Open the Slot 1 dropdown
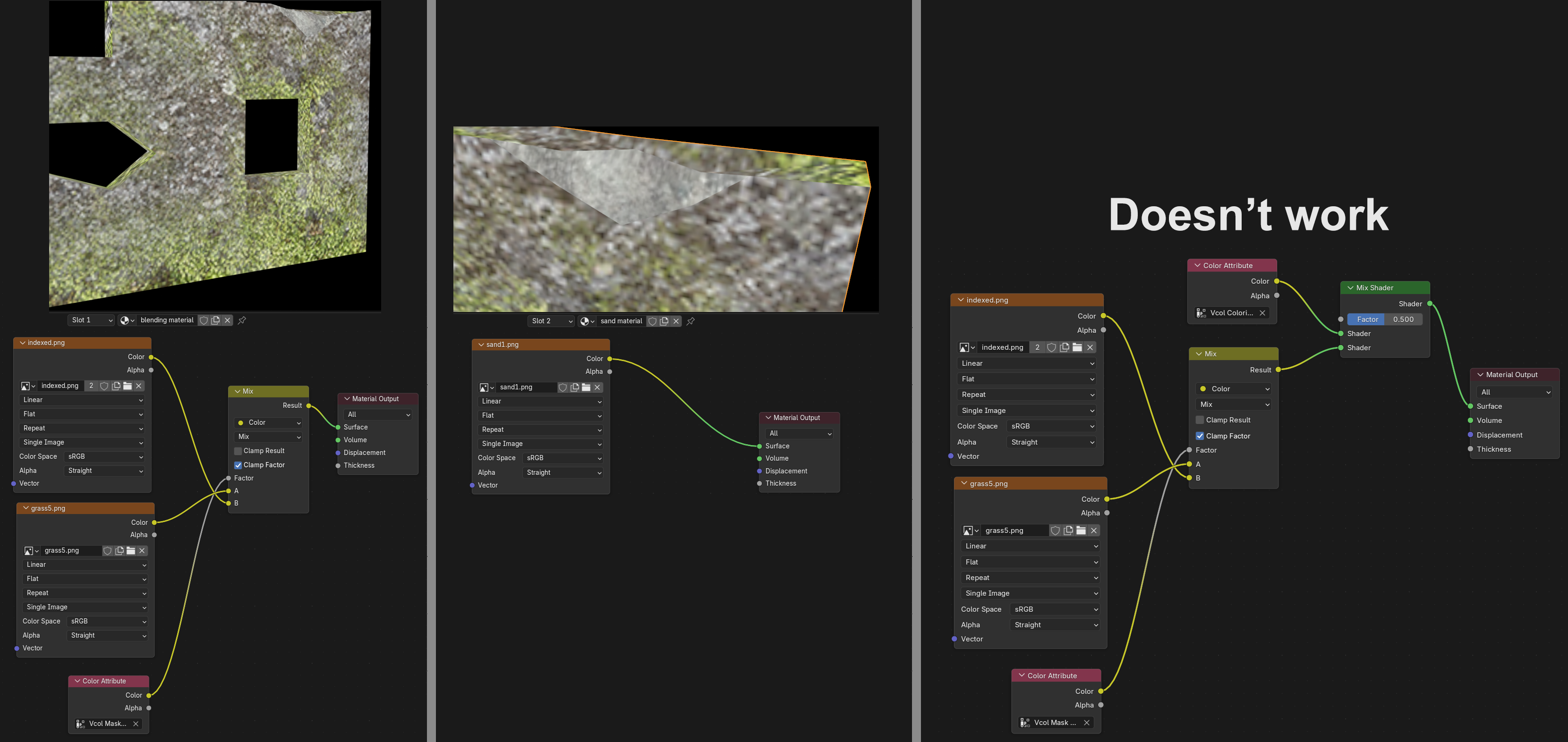Viewport: 1568px width, 742px height. coord(91,320)
